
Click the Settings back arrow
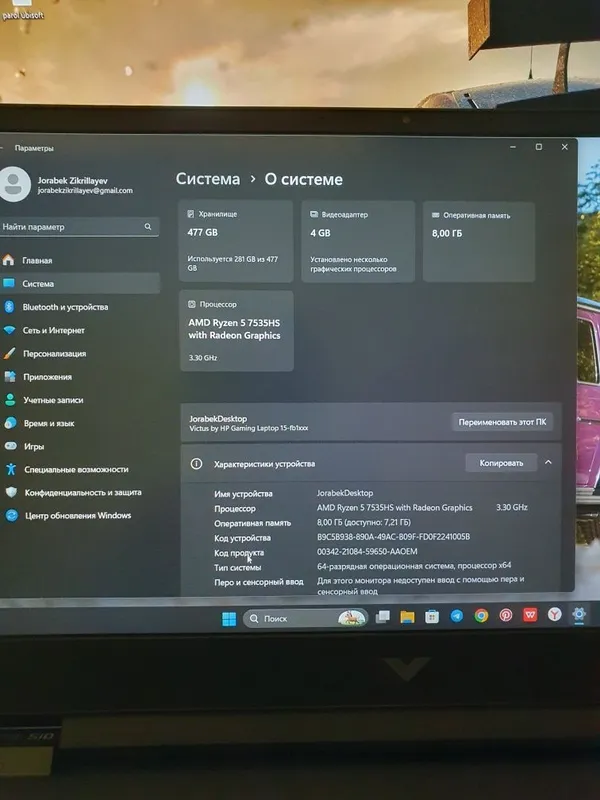[2, 148]
